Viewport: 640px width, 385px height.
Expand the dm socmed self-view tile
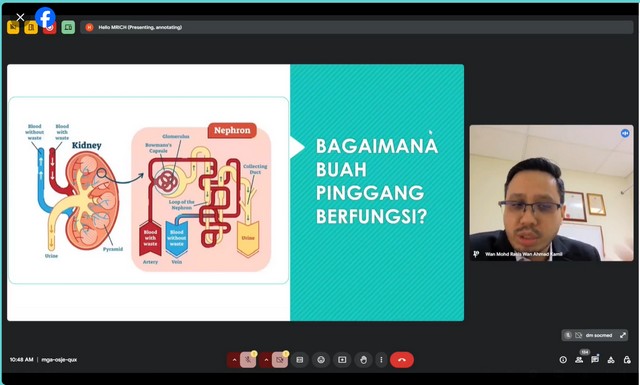(623, 335)
